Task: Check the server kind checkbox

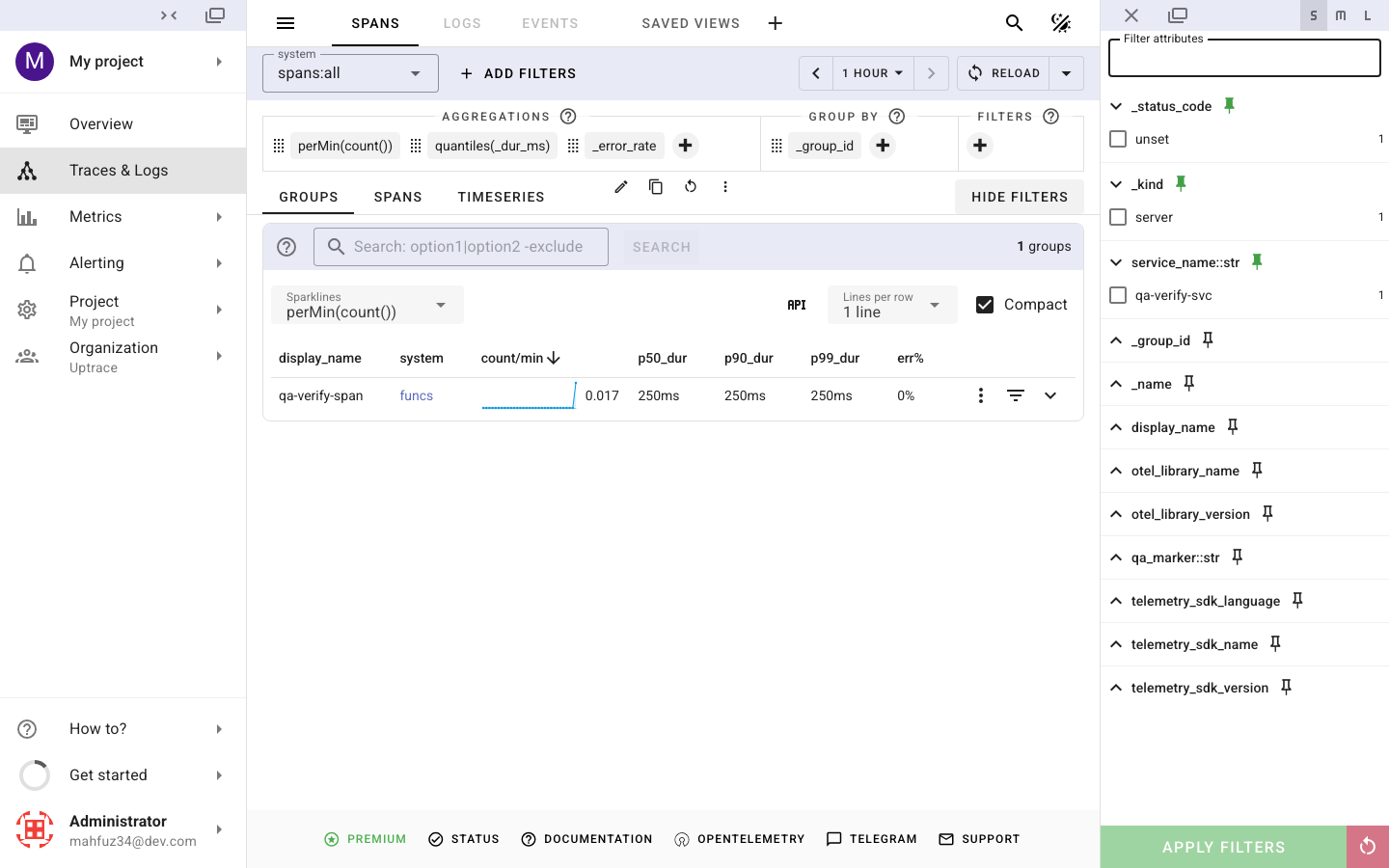Action: point(1118,217)
